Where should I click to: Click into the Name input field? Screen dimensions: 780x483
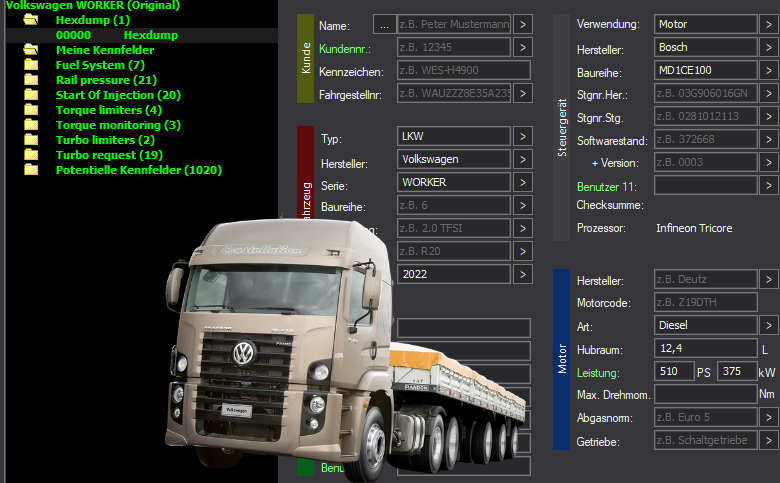coord(454,24)
